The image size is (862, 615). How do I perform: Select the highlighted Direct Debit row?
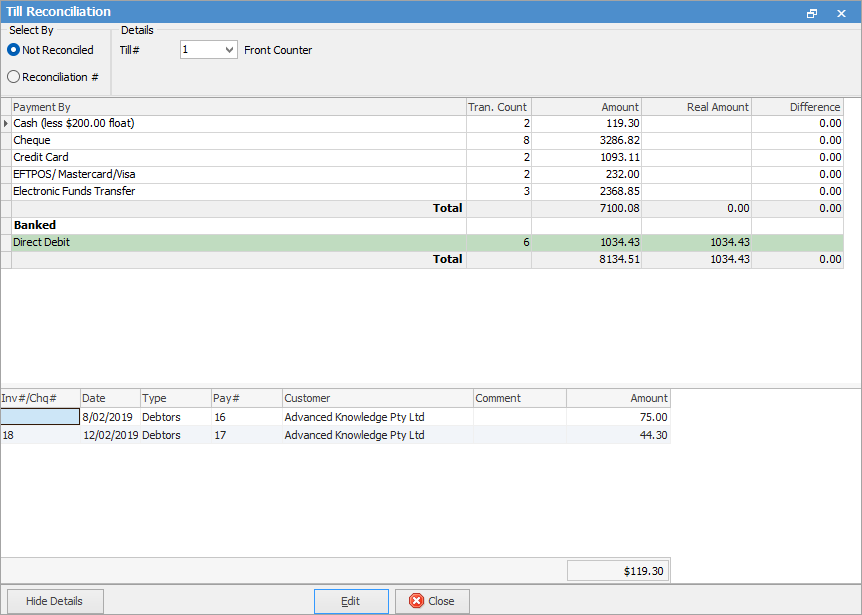[238, 243]
